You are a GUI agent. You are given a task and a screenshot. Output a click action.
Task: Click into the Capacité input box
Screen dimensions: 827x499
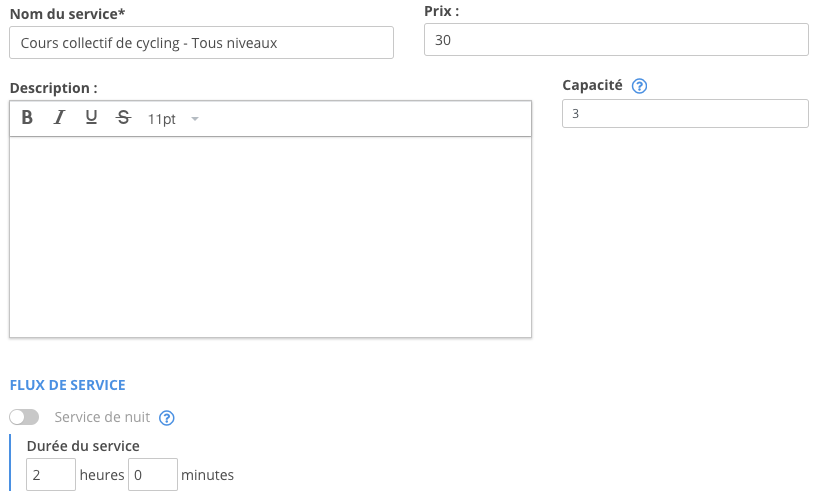coord(685,114)
